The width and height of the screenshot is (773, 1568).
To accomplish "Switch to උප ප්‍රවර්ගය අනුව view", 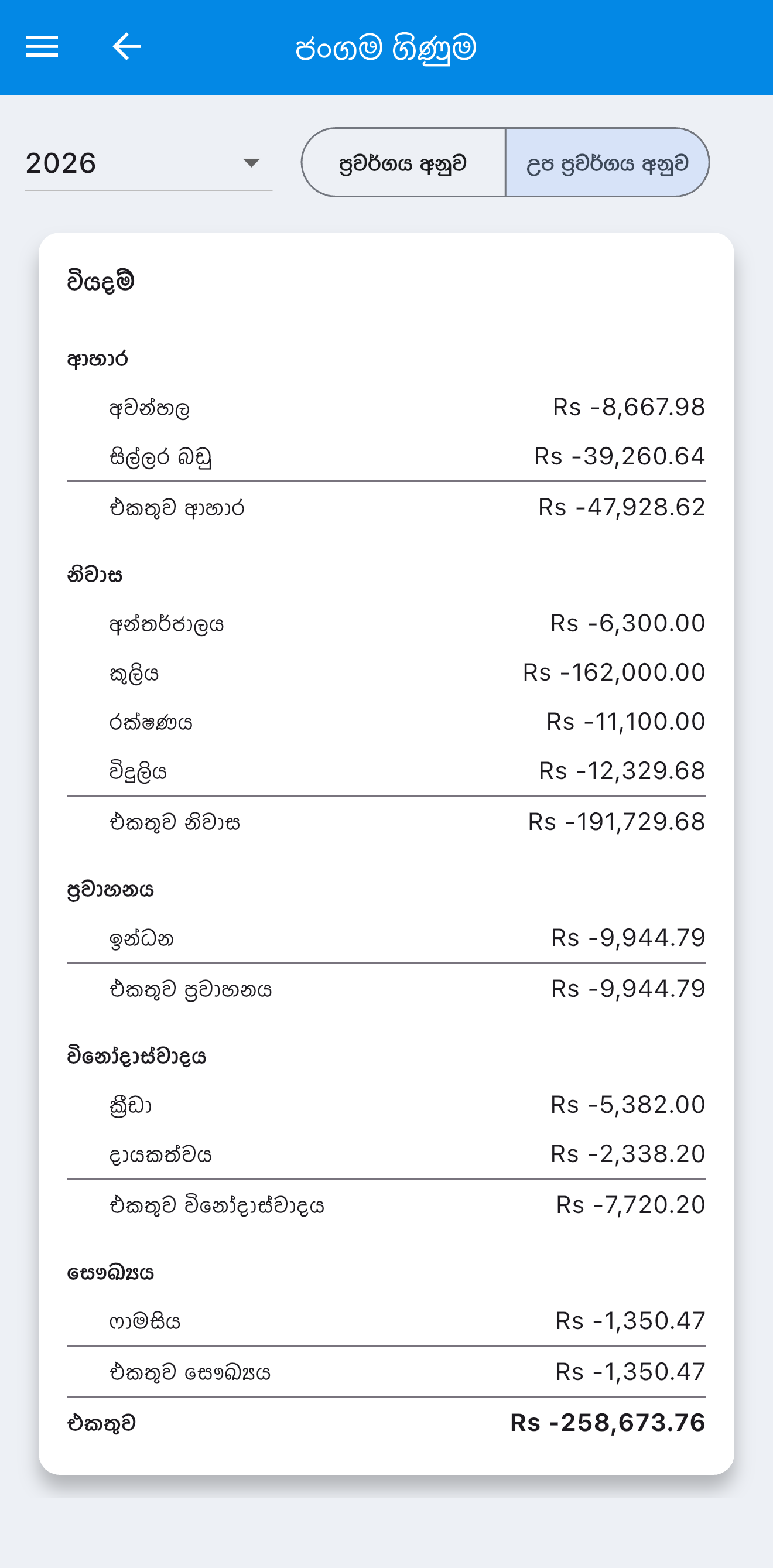I will tap(607, 162).
